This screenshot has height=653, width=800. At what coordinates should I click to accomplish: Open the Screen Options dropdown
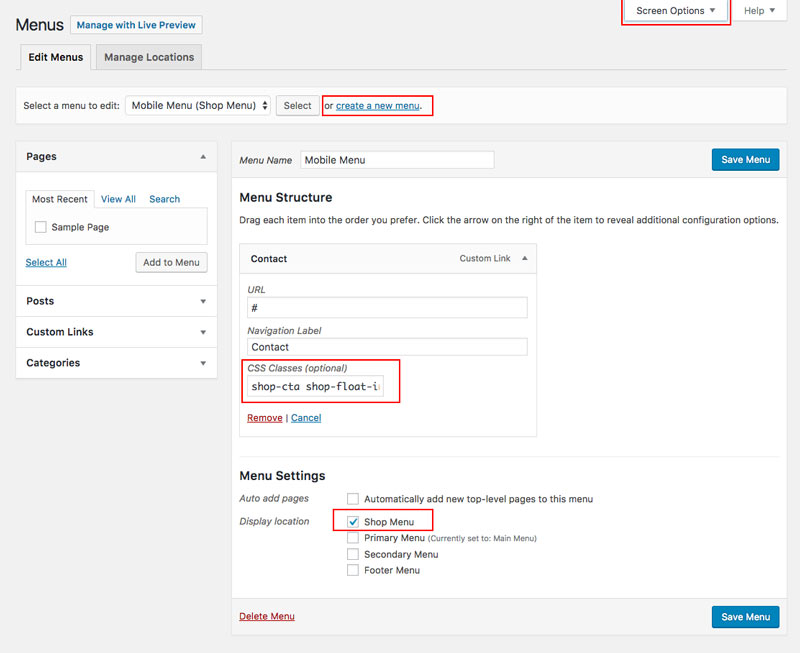(676, 11)
